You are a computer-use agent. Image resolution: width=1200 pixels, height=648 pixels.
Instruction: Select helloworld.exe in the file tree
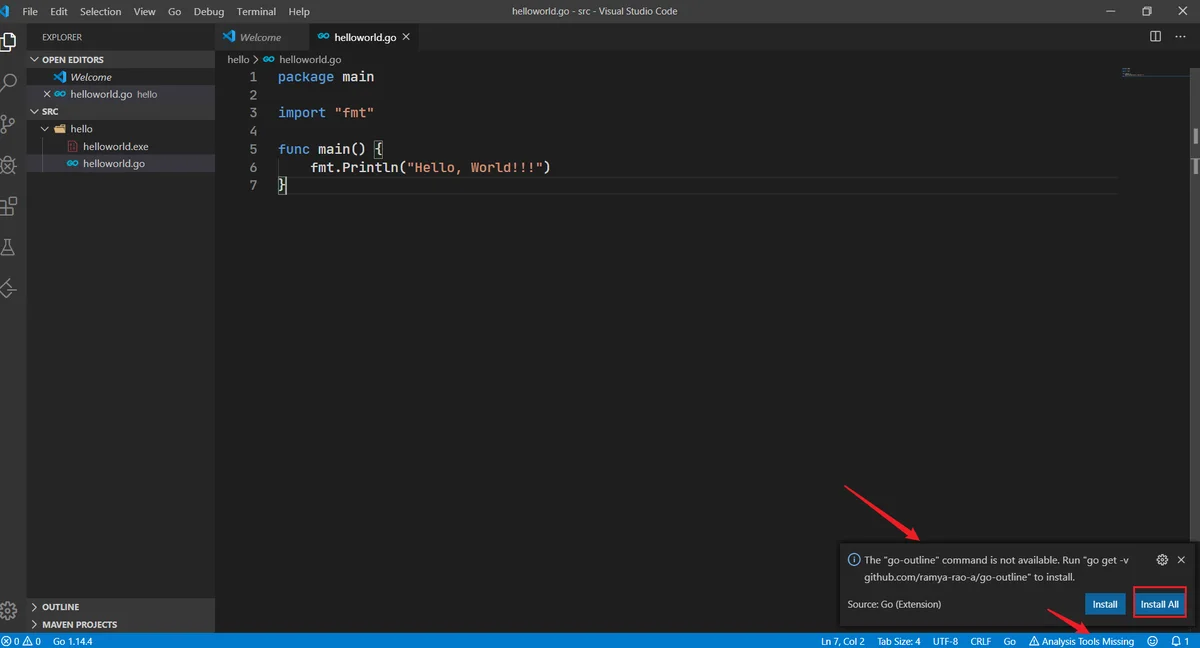tap(120, 146)
